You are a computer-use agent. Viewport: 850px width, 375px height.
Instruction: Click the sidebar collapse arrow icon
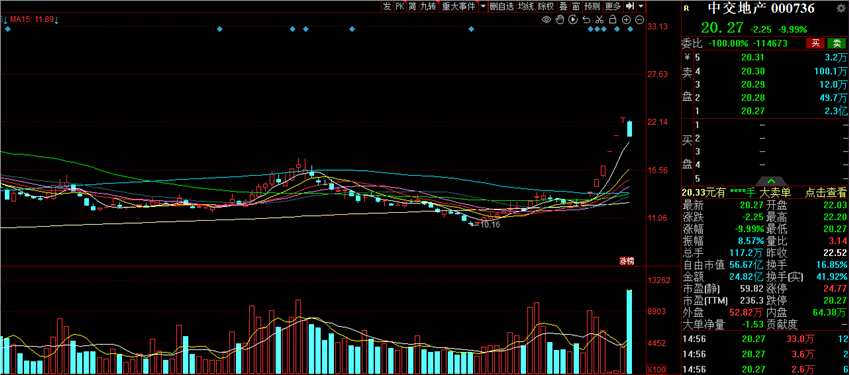click(x=630, y=6)
